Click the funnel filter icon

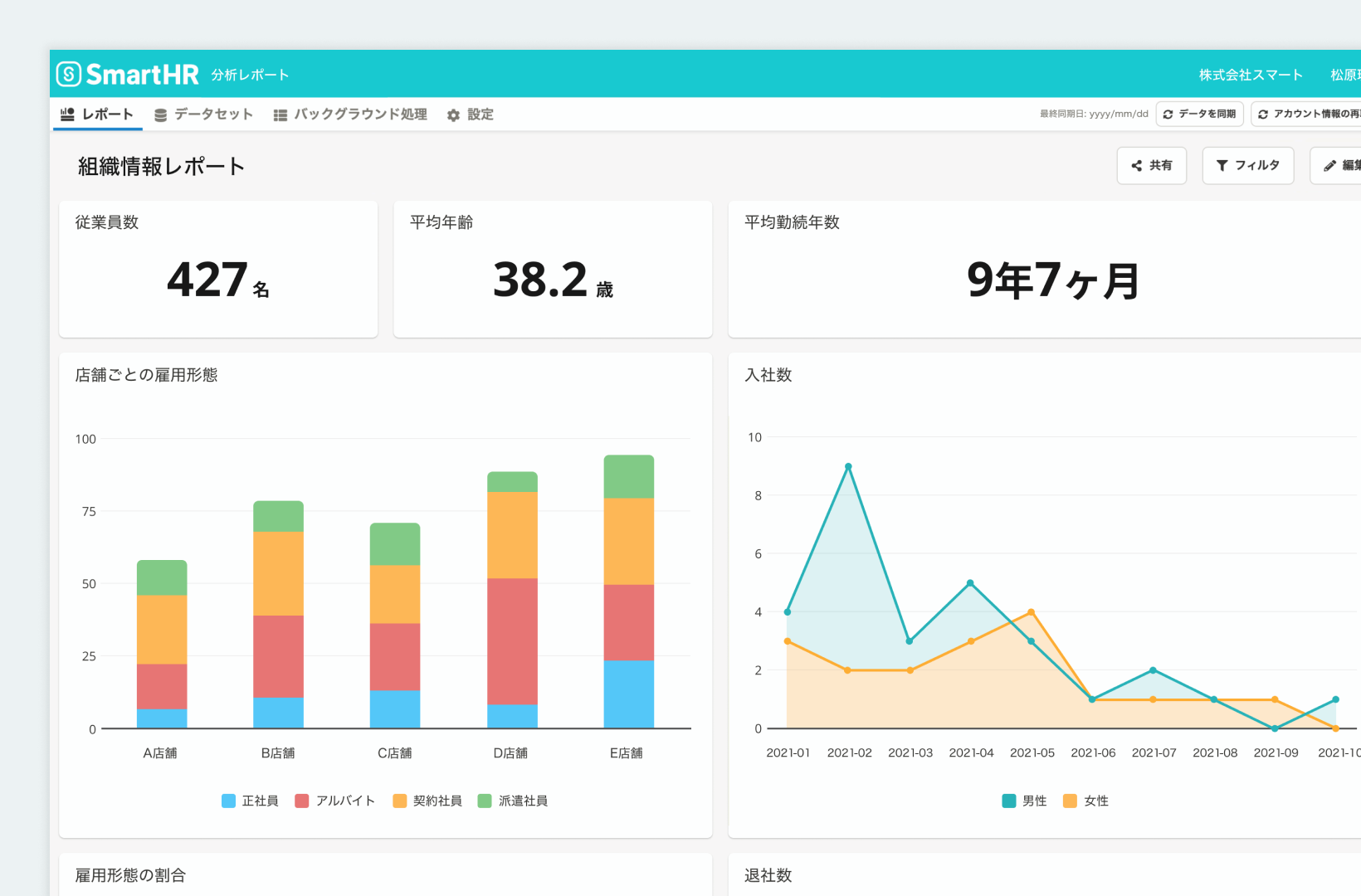(x=1222, y=166)
